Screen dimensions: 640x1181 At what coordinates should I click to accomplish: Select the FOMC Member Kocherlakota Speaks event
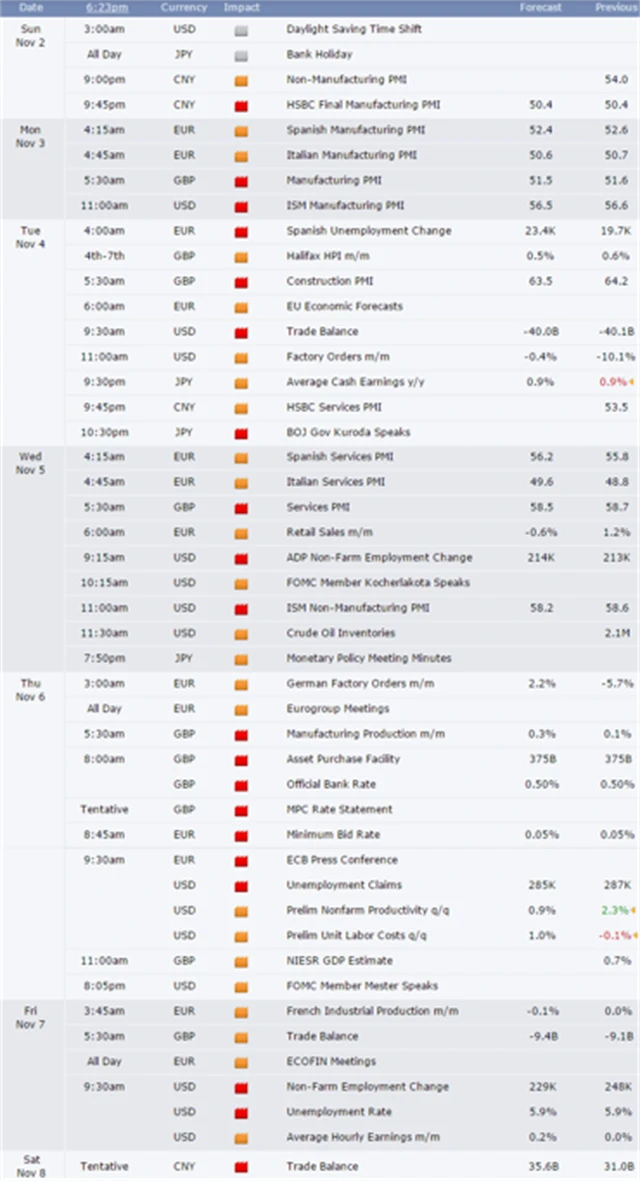[x=377, y=583]
